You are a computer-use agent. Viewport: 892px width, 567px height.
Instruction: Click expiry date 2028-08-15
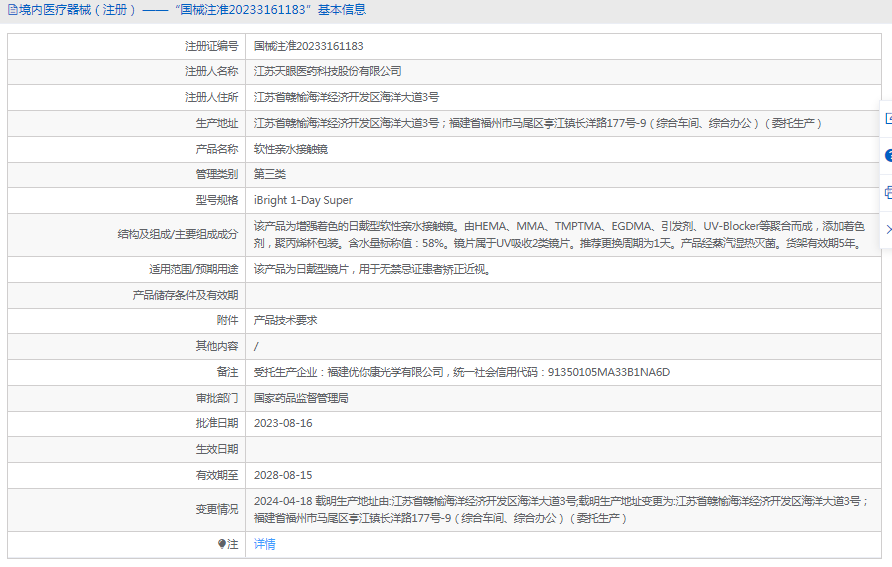[283, 475]
